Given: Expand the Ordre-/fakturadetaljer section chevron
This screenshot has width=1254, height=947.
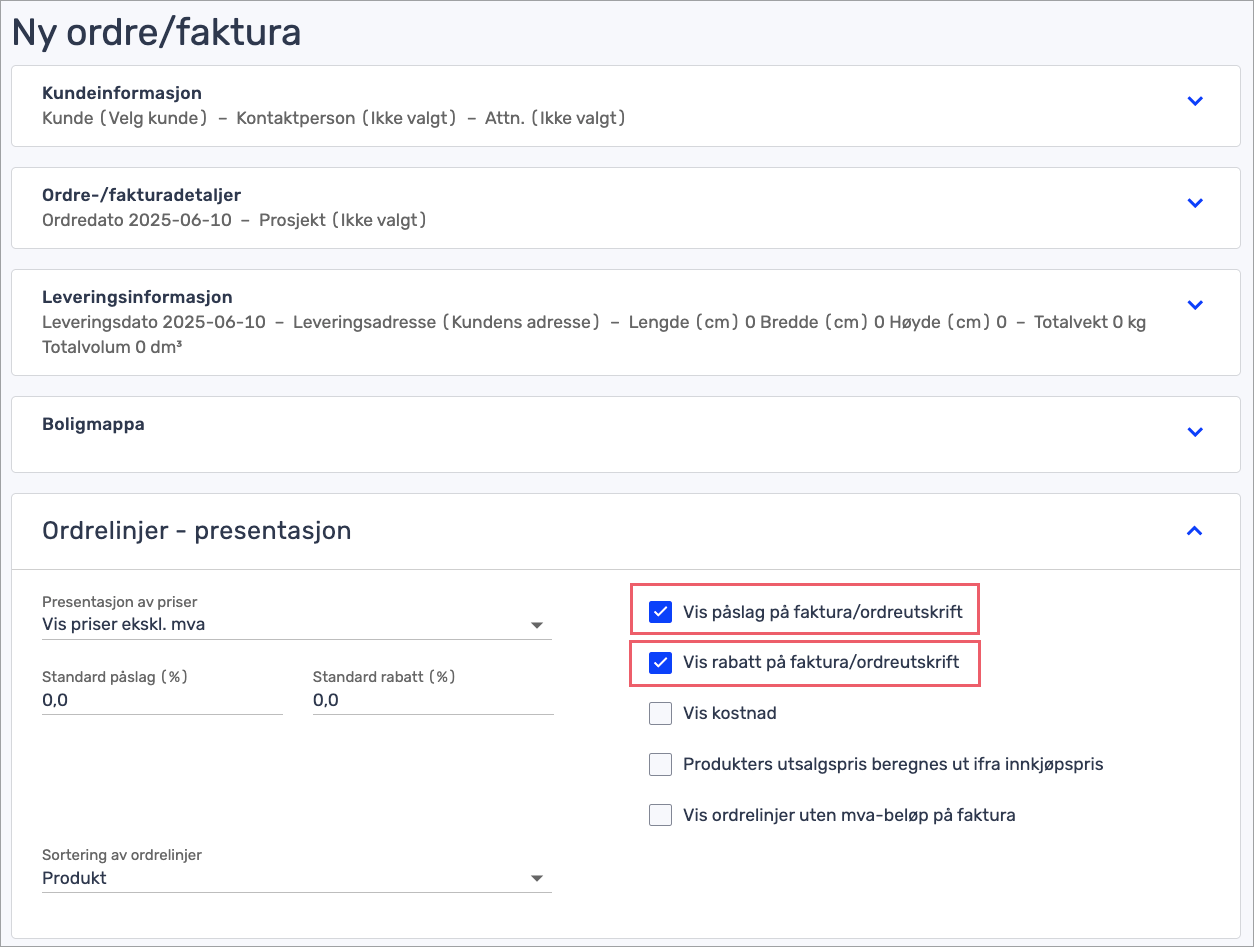Looking at the screenshot, I should pos(1195,203).
